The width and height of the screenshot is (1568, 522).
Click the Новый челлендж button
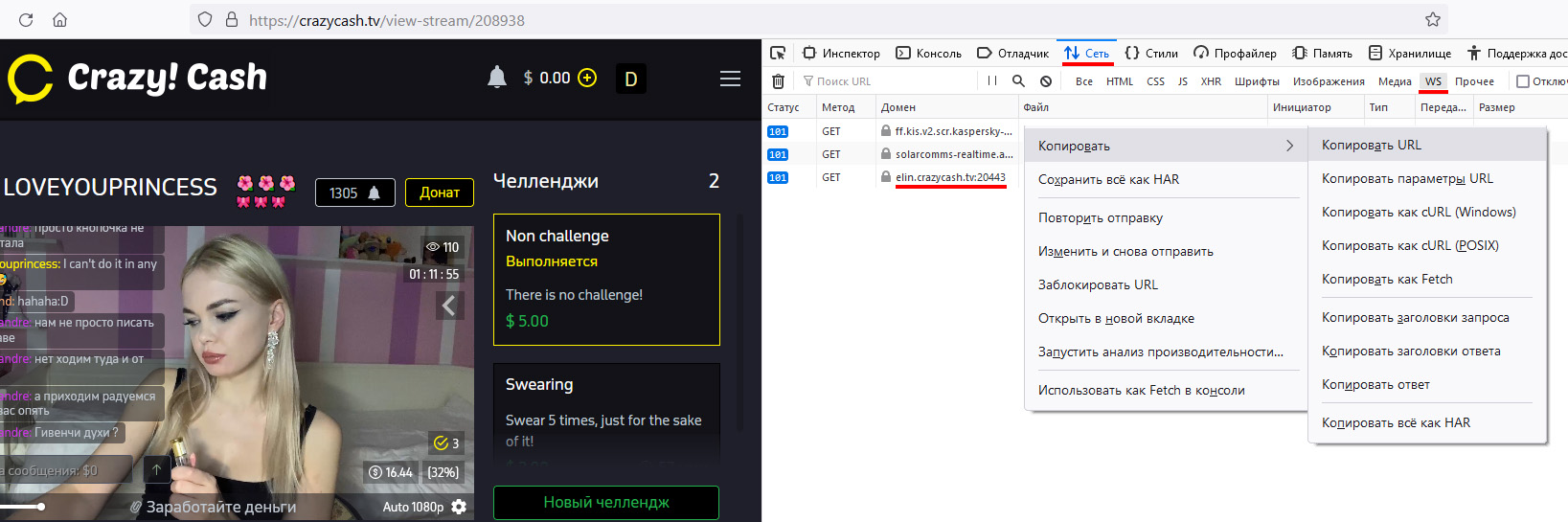coord(605,502)
